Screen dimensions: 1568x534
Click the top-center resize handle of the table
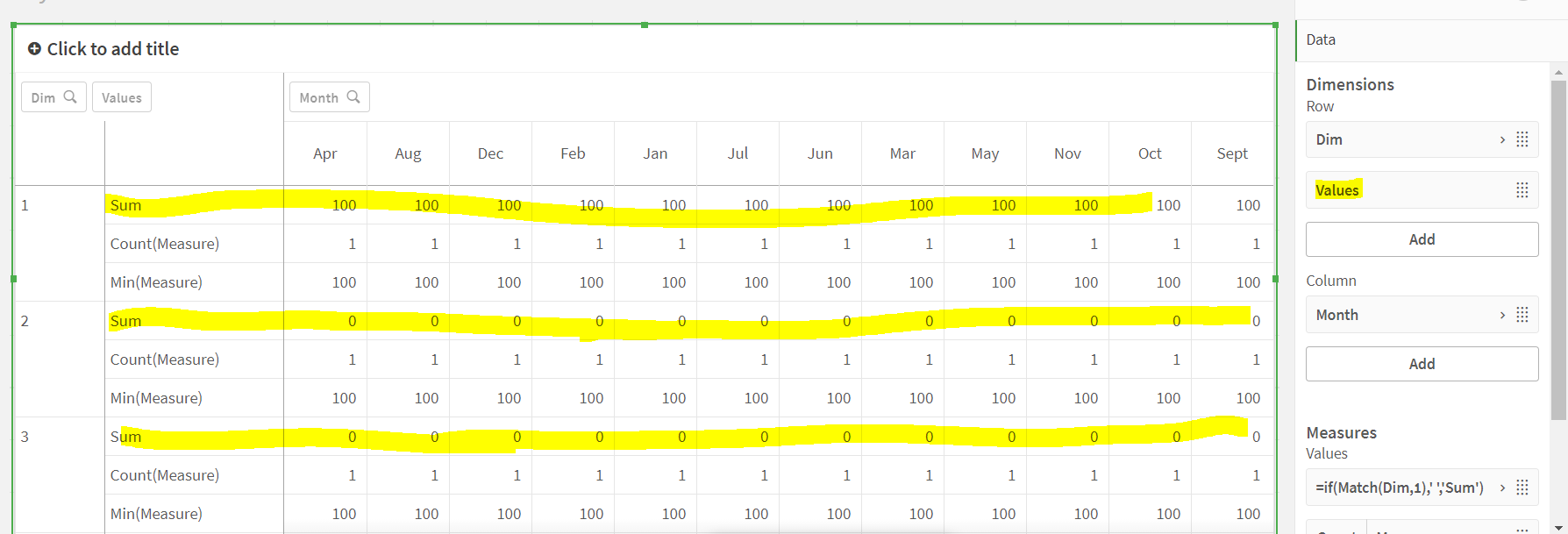coord(645,25)
